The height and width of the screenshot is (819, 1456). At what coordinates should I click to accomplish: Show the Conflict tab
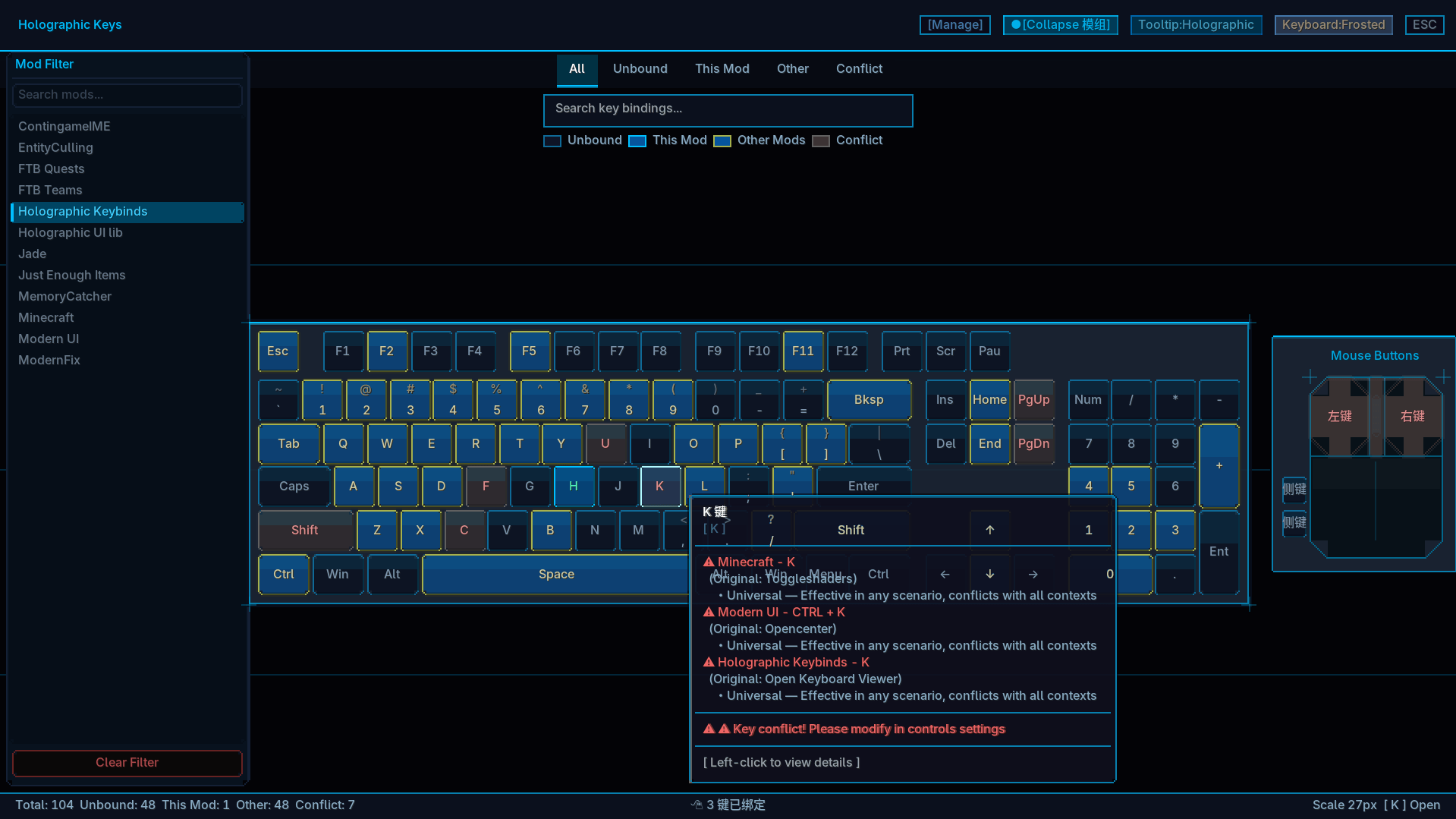860,69
